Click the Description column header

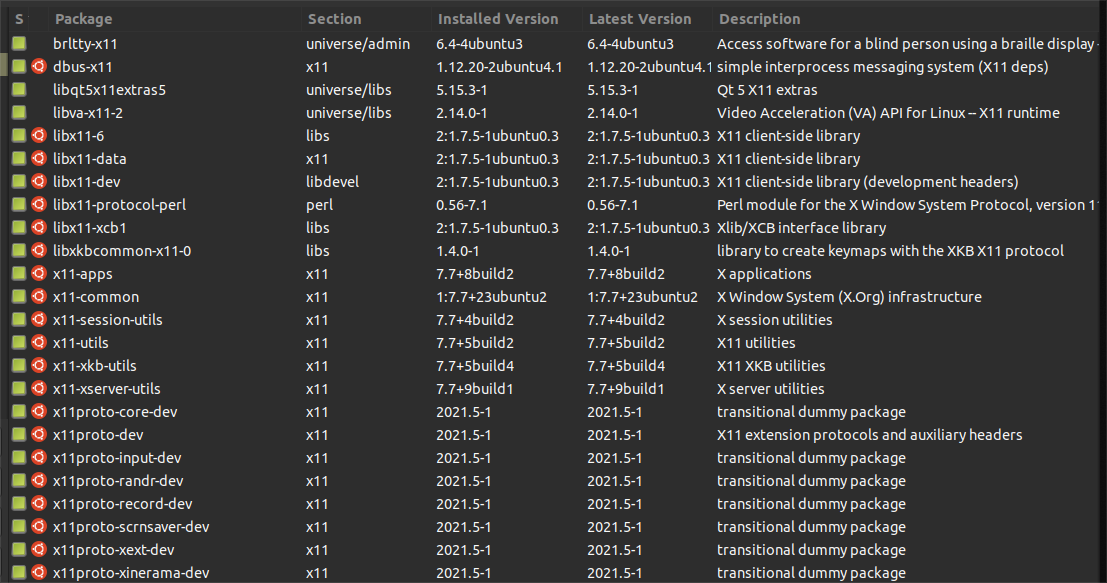(759, 19)
